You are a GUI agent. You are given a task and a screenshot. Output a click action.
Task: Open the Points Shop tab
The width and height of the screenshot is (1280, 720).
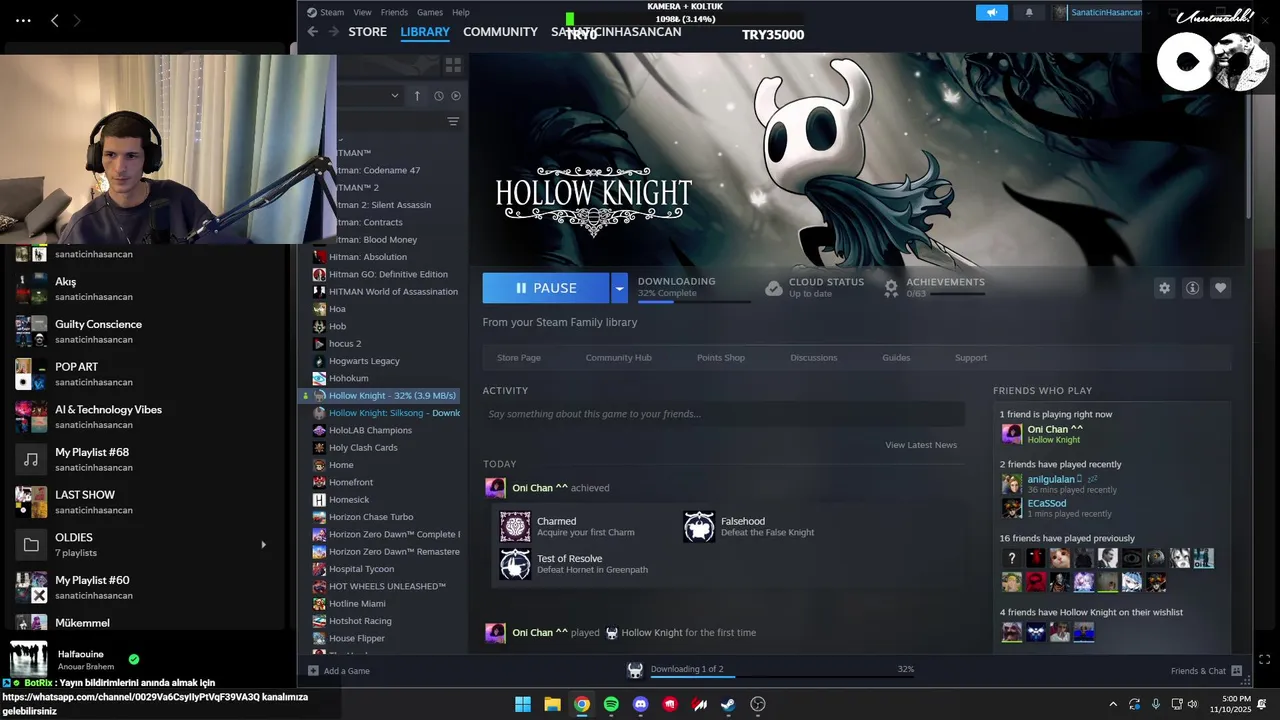click(x=721, y=358)
